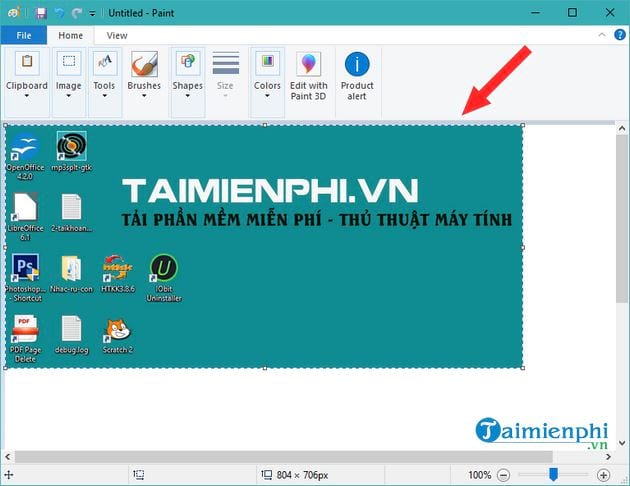Image resolution: width=630 pixels, height=486 pixels.
Task: Collapse the ribbon with the chevron
Action: click(x=600, y=35)
